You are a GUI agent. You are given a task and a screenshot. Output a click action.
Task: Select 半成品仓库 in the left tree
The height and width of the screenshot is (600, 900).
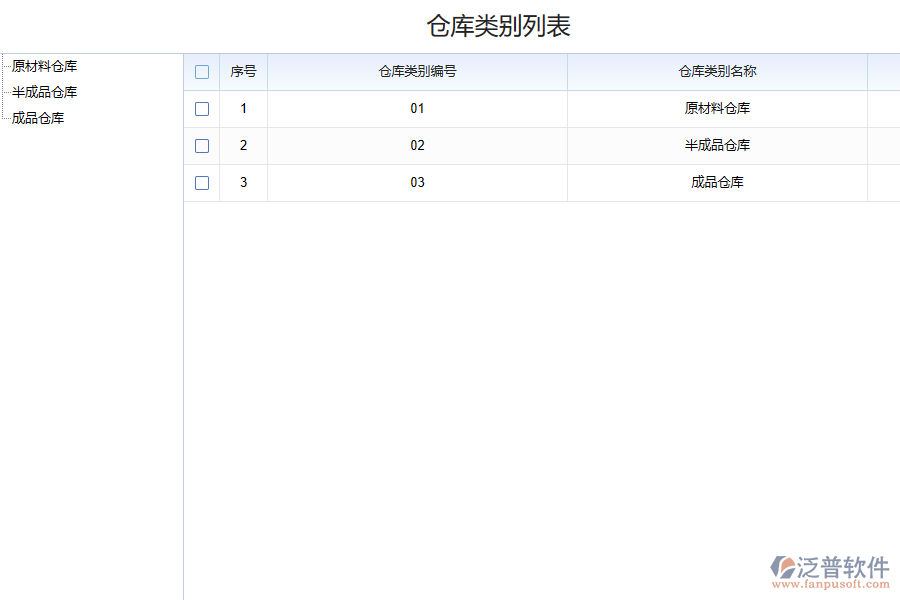click(44, 91)
